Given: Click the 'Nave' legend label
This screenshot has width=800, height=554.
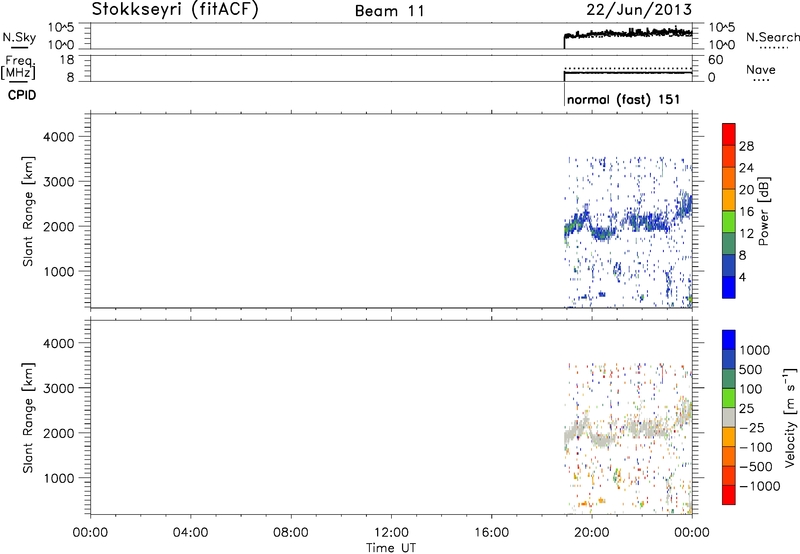Looking at the screenshot, I should (761, 69).
